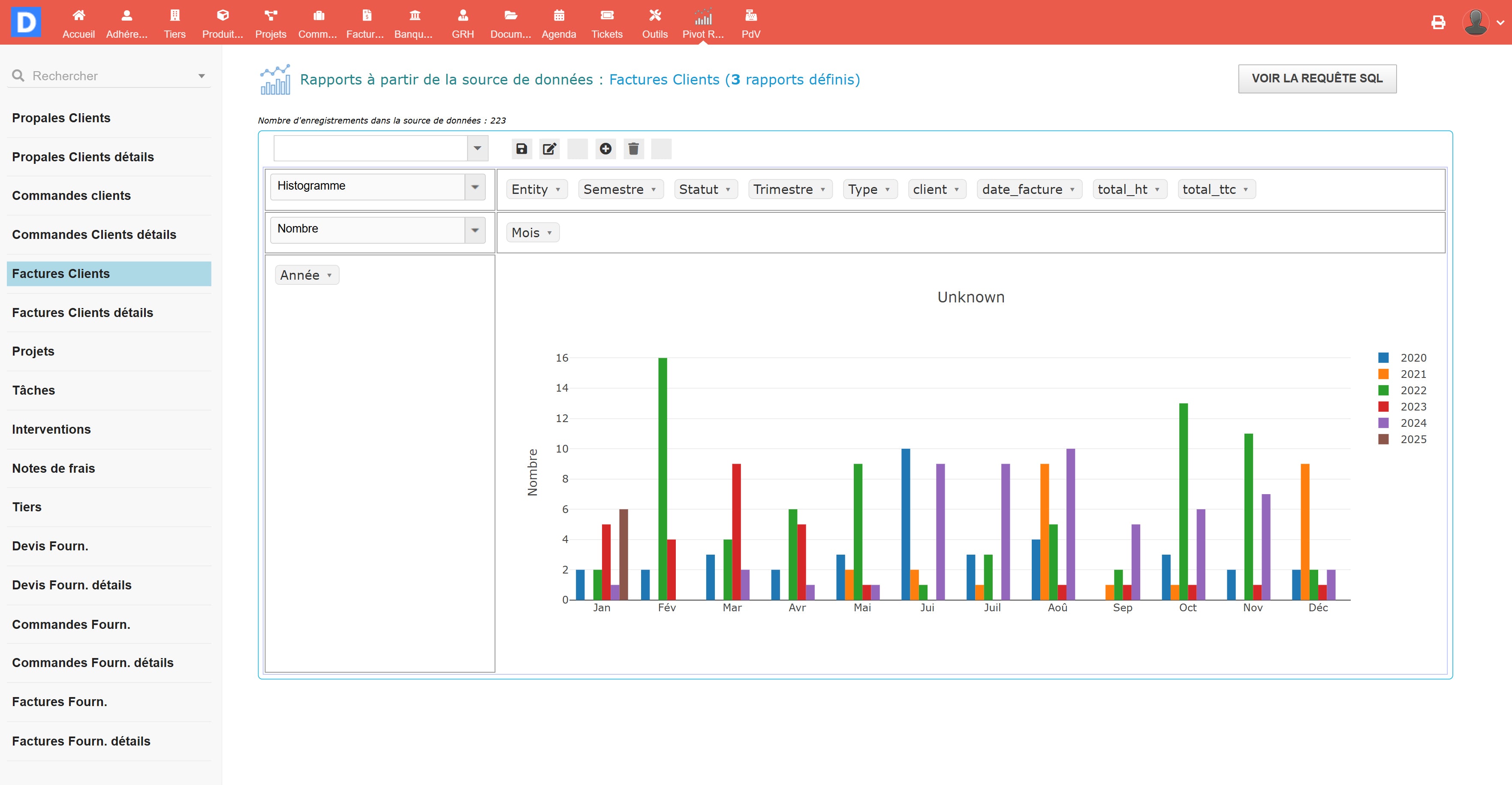This screenshot has width=1512, height=785.
Task: Click the add new report plus icon
Action: [605, 148]
